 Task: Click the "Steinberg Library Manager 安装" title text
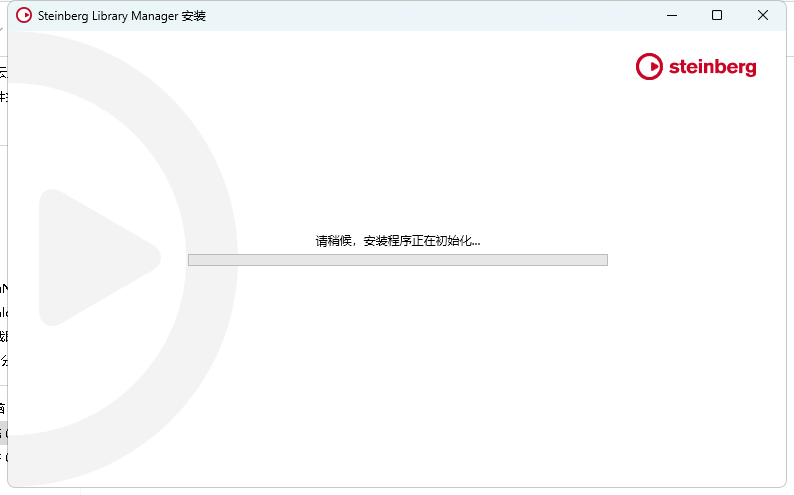click(121, 16)
